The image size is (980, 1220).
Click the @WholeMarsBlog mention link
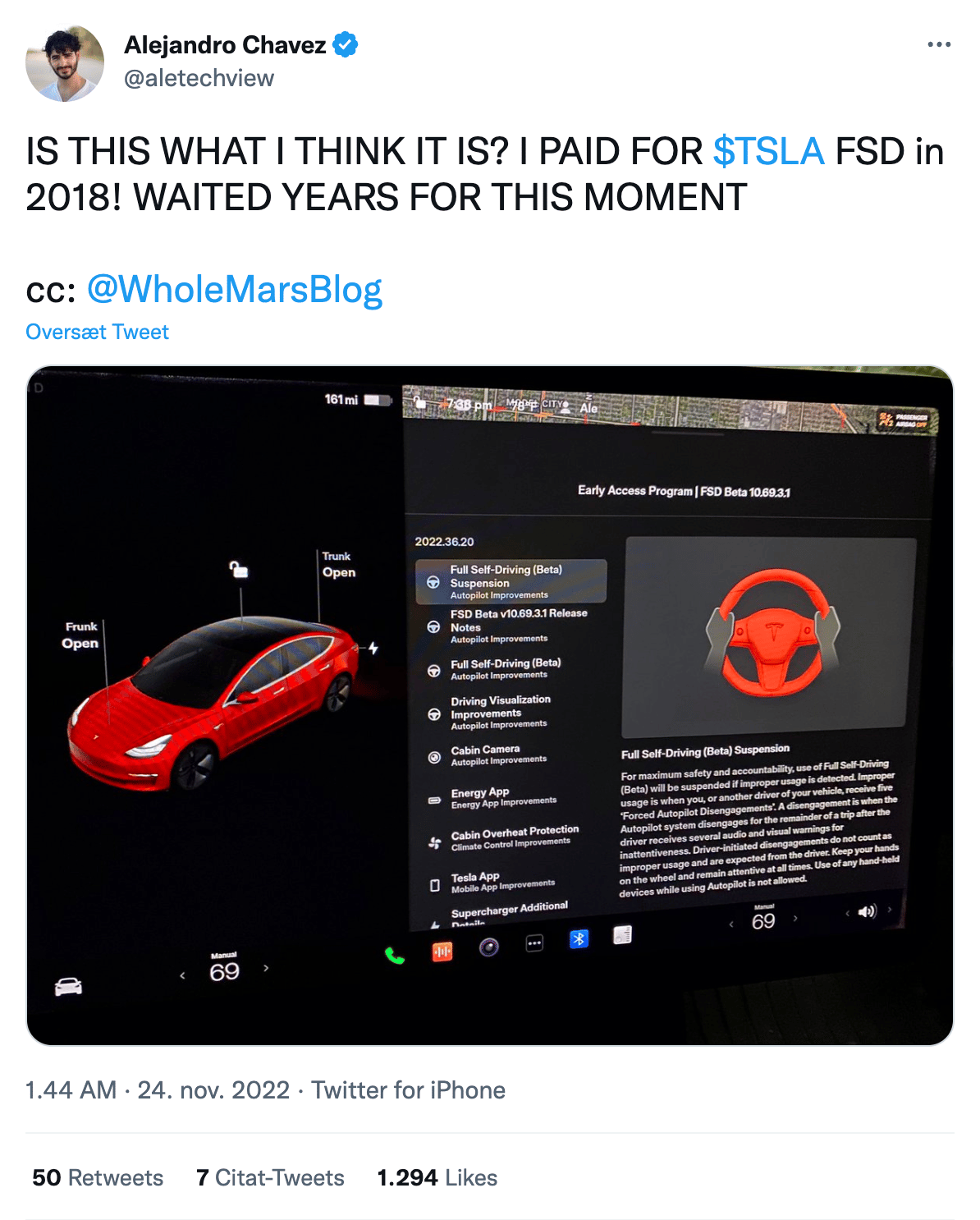pyautogui.click(x=234, y=290)
